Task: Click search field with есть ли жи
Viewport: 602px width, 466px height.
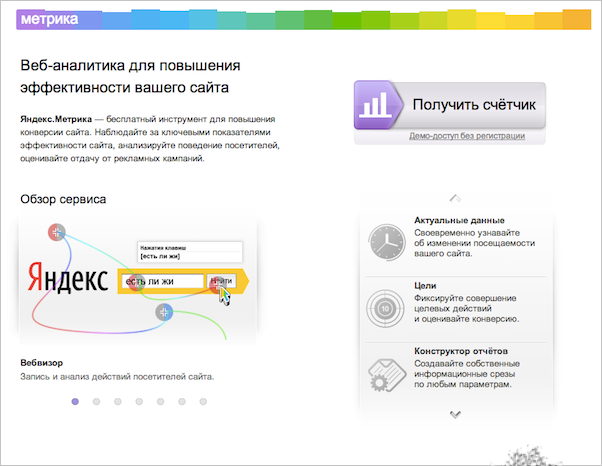Action: click(x=162, y=281)
